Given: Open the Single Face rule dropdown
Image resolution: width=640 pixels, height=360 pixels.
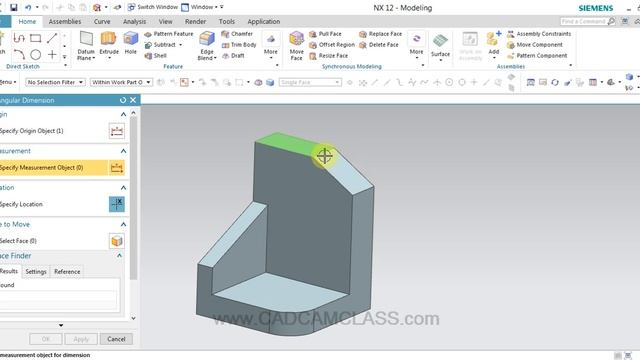Looking at the screenshot, I should point(310,82).
